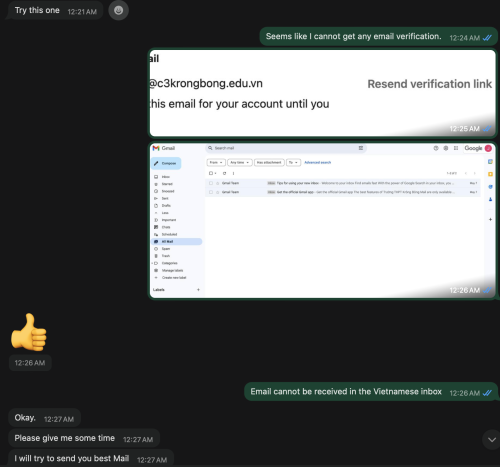Click the 12:24 AM timestamp
The height and width of the screenshot is (467, 500).
pyautogui.click(x=464, y=38)
